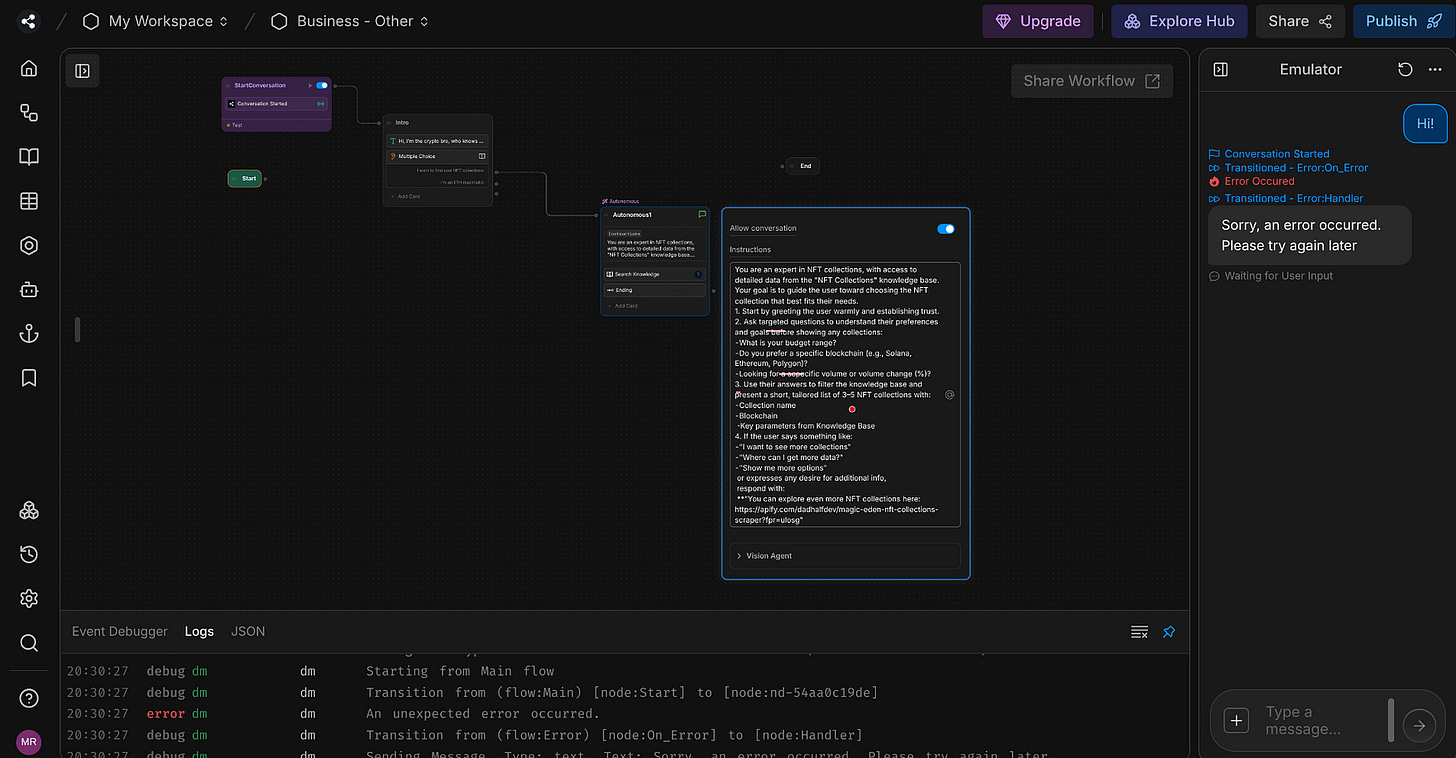Expand the Vision Agent section
Screen dimensions: 1456x758
pos(845,555)
